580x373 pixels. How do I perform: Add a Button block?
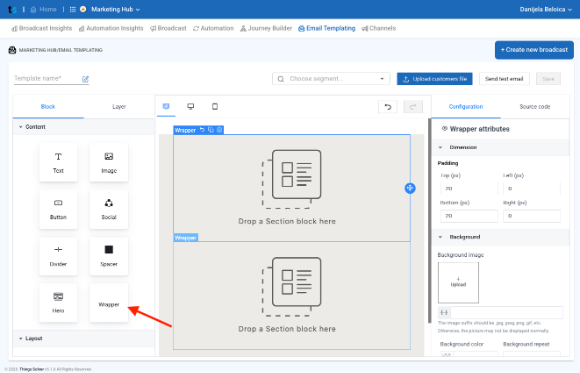[x=58, y=209]
